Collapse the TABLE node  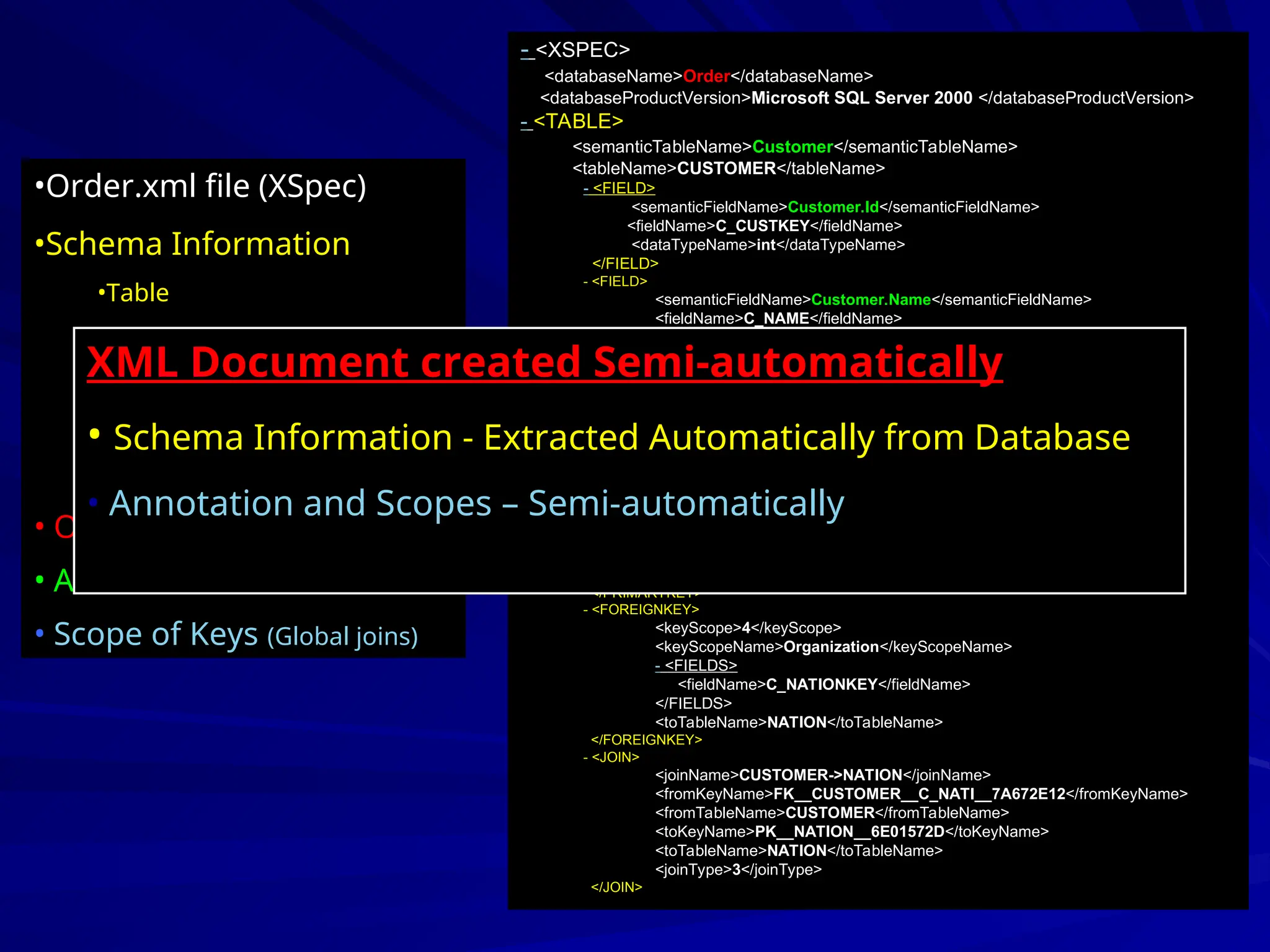point(526,121)
